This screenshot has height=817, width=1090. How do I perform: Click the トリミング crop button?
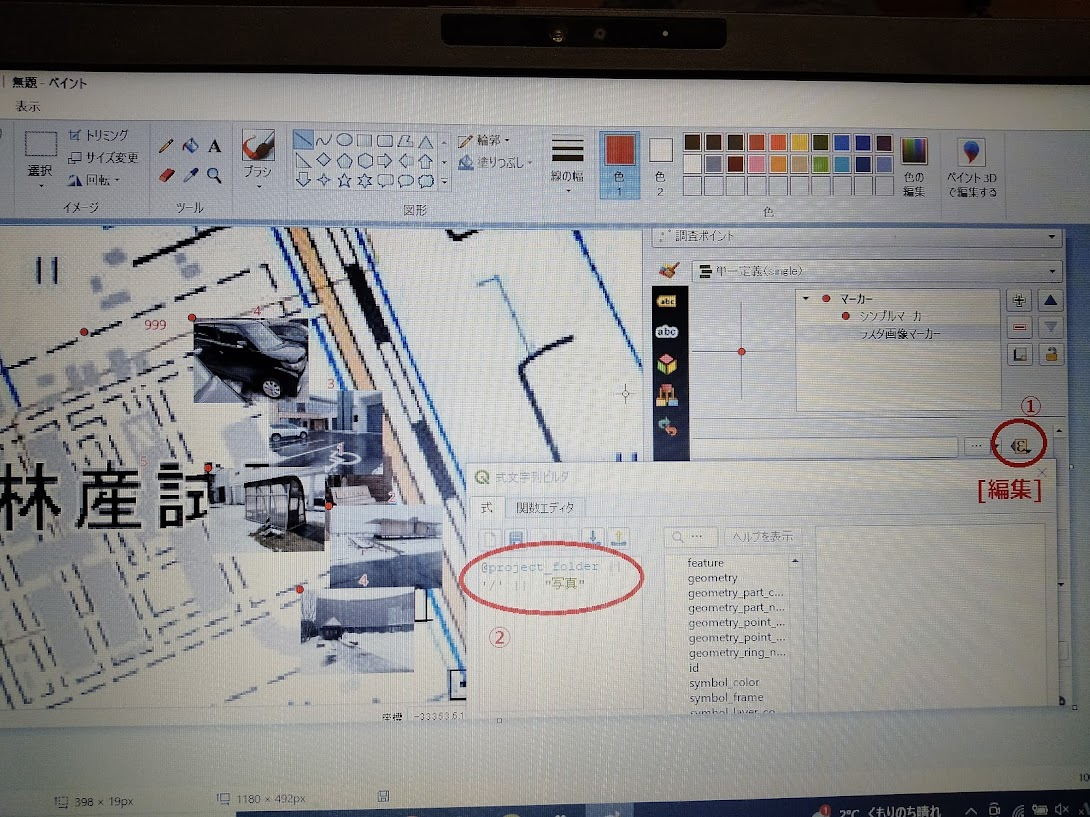(x=98, y=135)
